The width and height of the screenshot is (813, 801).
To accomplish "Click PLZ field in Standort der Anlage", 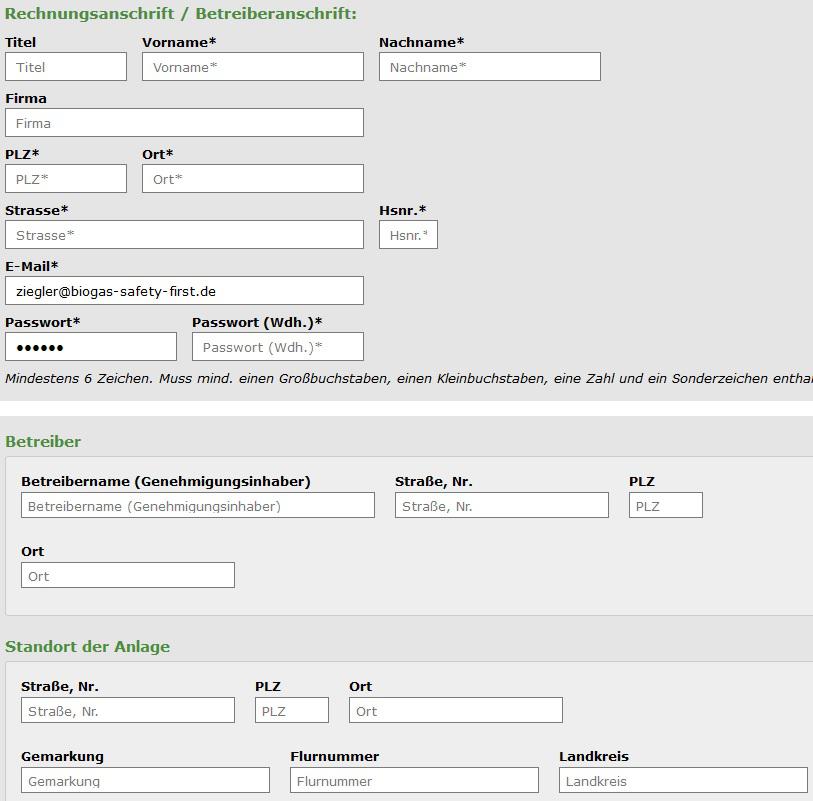I will pyautogui.click(x=291, y=711).
